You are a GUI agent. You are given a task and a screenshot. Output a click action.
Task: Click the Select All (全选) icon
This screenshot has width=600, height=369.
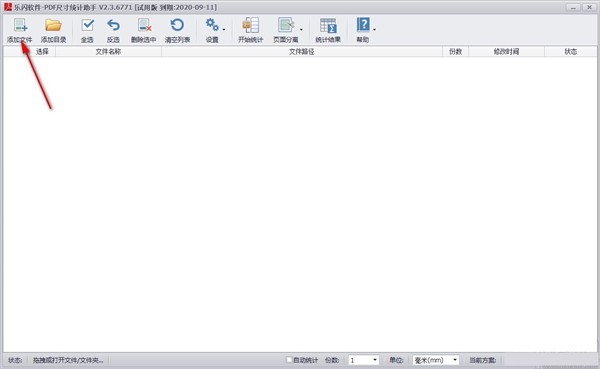(87, 25)
